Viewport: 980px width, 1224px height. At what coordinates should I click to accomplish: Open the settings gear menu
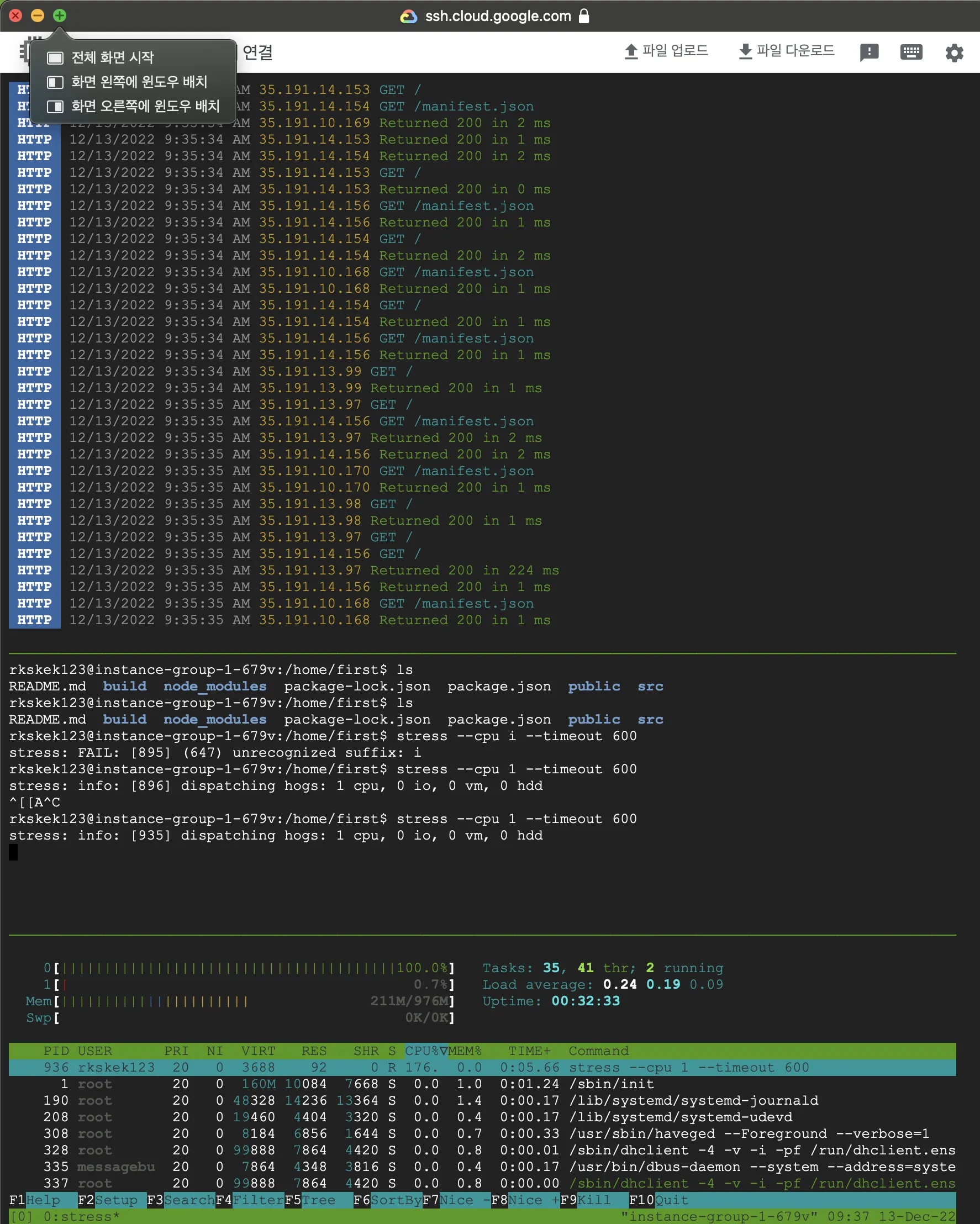click(954, 53)
